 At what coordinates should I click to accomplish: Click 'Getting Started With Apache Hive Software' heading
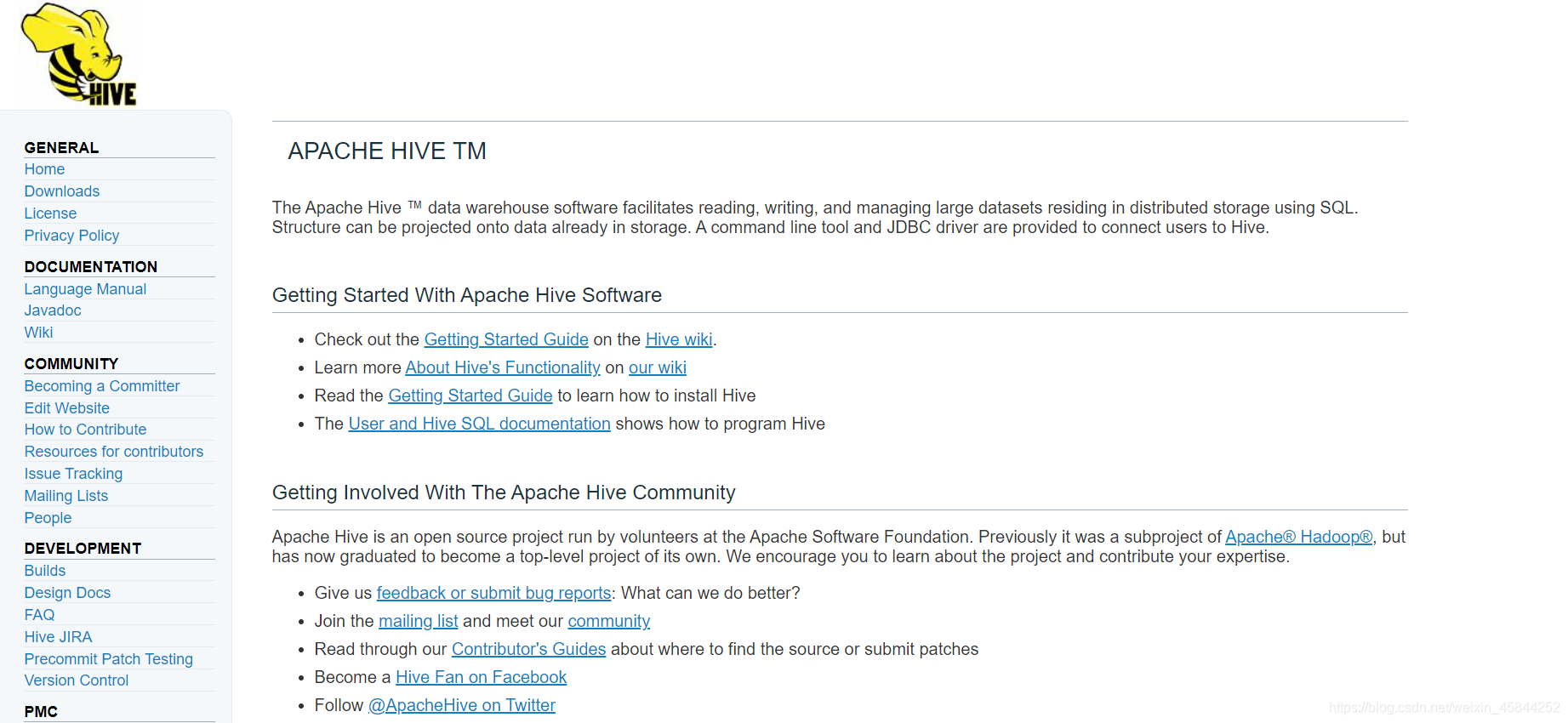[x=467, y=295]
